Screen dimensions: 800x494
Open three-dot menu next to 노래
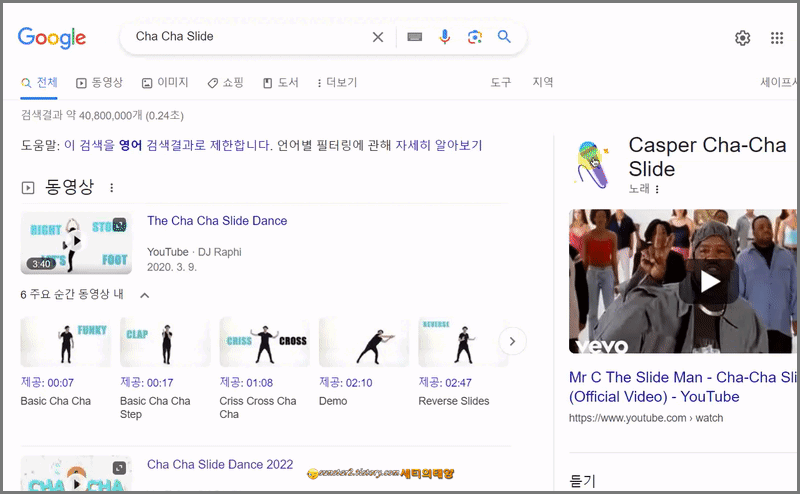click(657, 189)
